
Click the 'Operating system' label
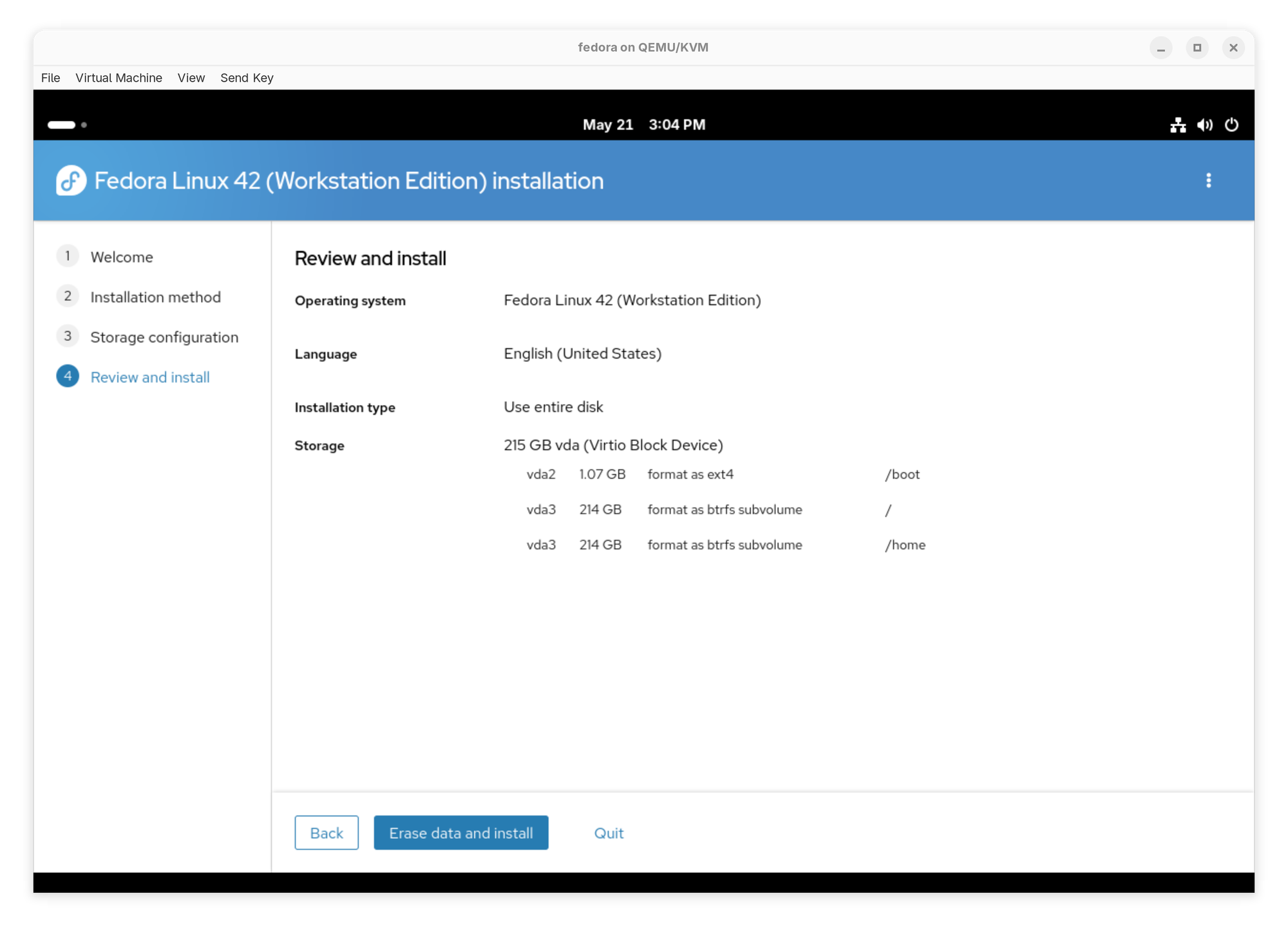point(350,301)
